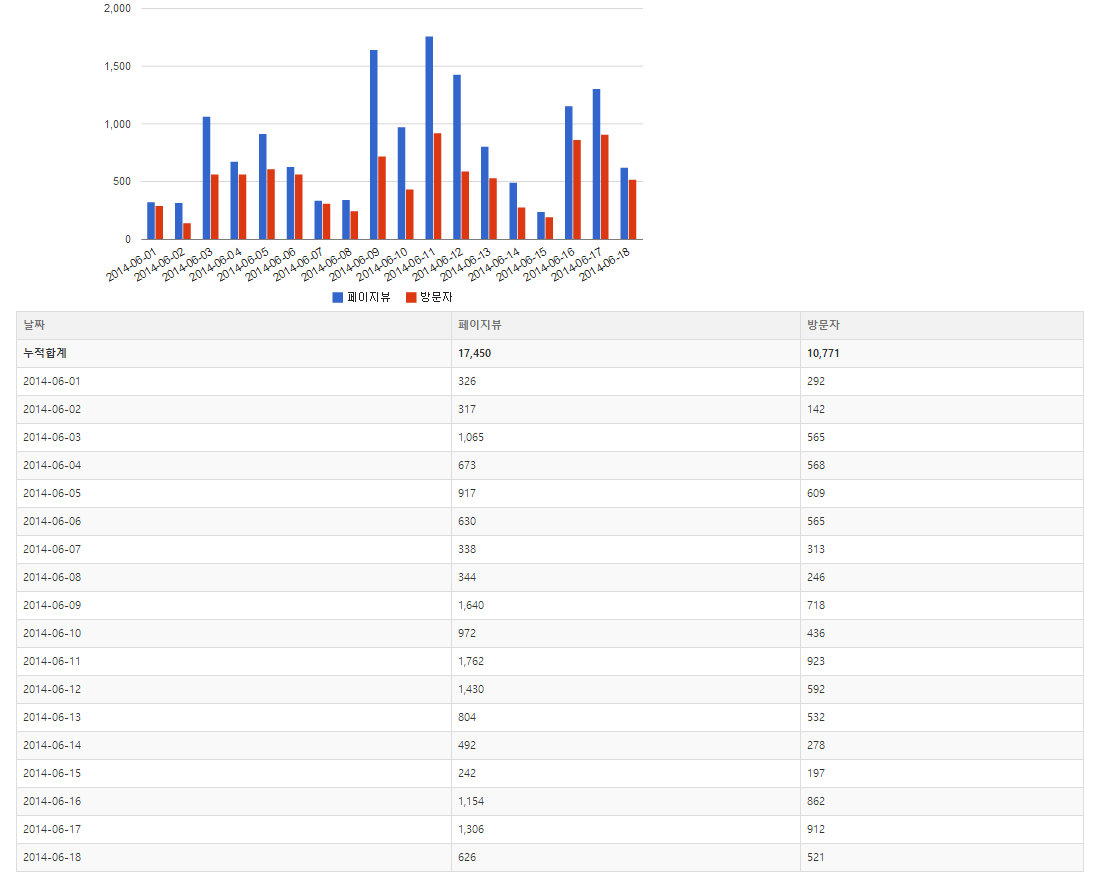Viewport: 1100px width, 886px height.
Task: Click the red 방문자 legend swatch
Action: tap(410, 298)
